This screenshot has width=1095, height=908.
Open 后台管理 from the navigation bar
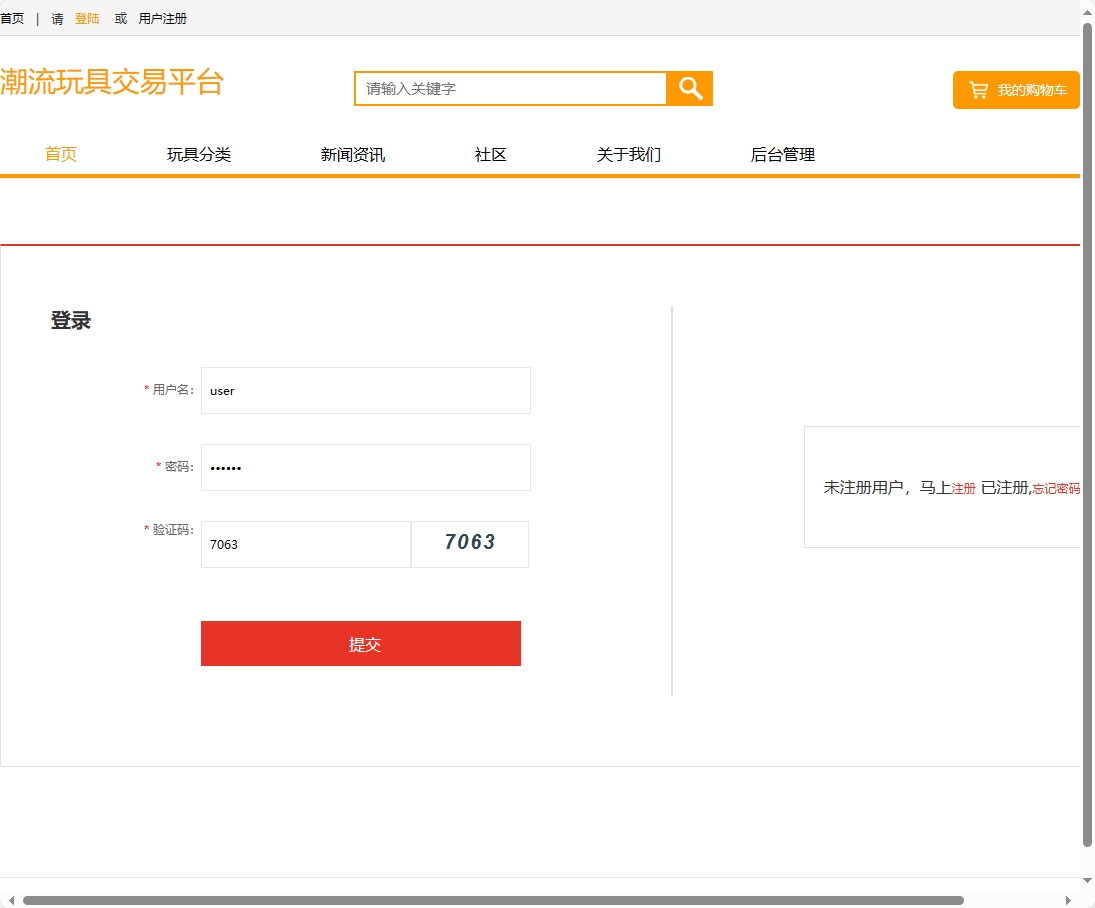coord(782,154)
